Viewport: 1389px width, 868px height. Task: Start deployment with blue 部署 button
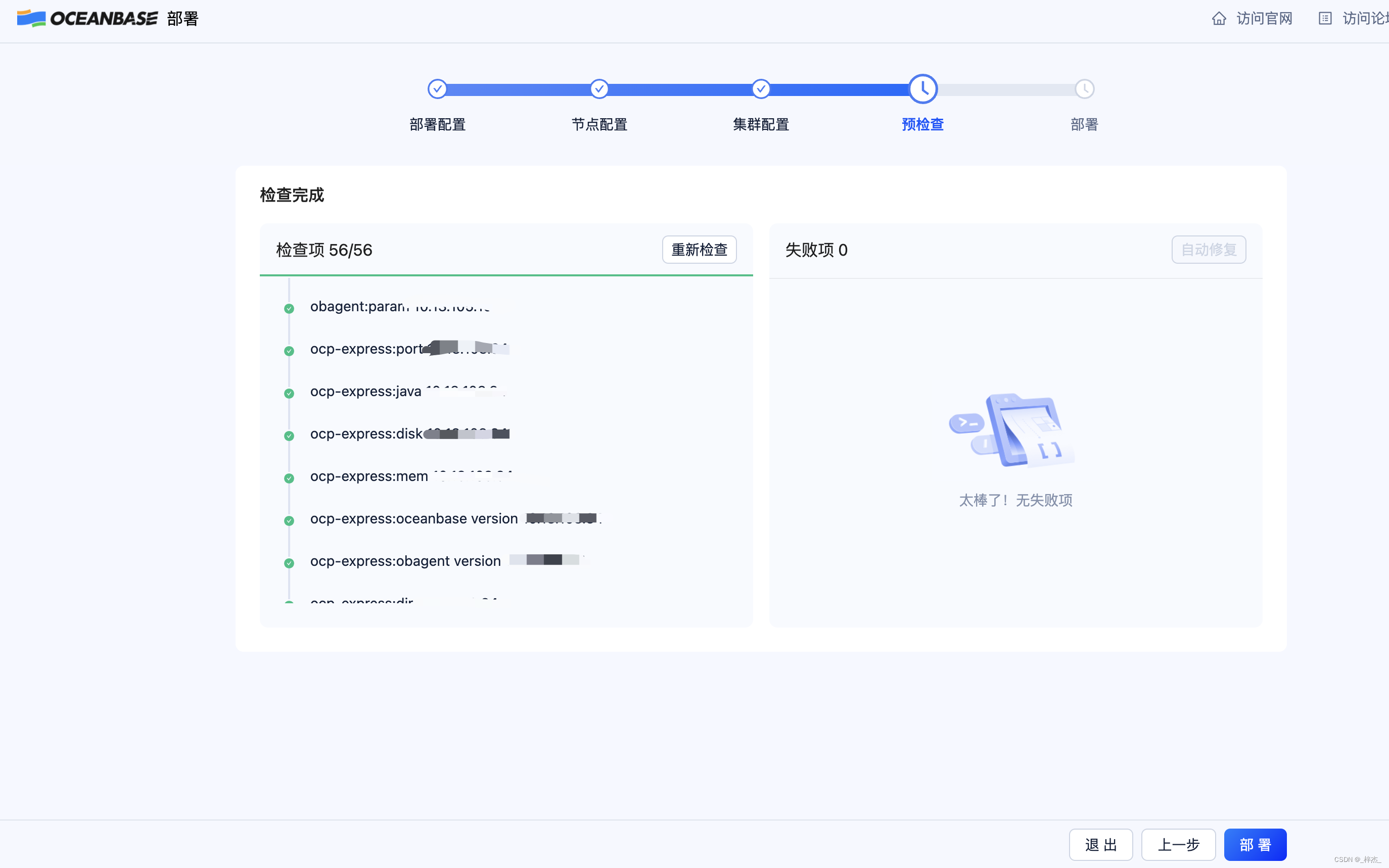point(1255,844)
